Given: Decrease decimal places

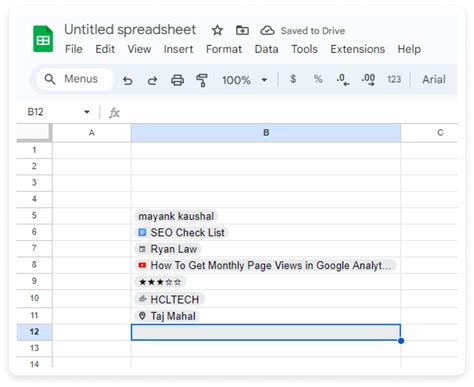Looking at the screenshot, I should (343, 80).
